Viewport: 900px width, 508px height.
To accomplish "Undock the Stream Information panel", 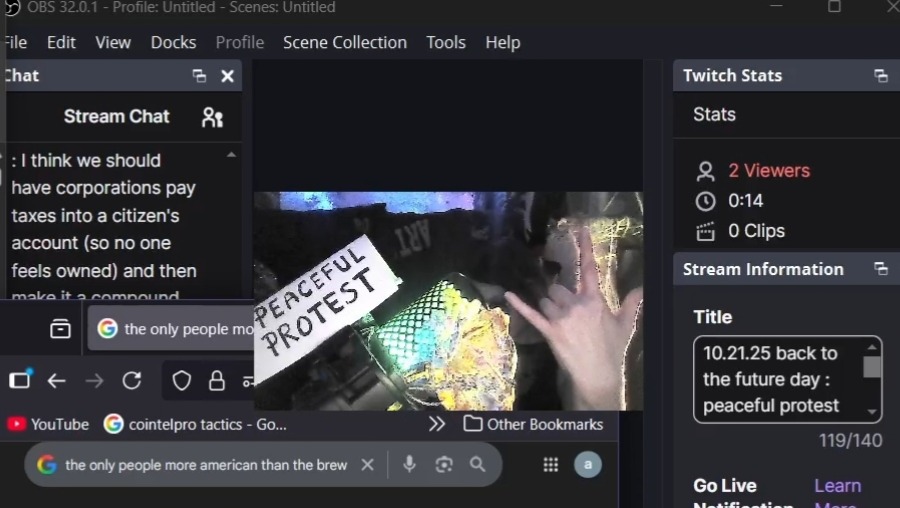I will click(x=881, y=269).
